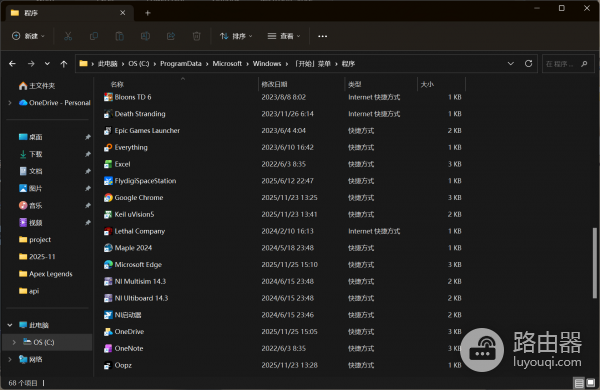Sort by the Size column header
The width and height of the screenshot is (600, 390).
tap(441, 84)
